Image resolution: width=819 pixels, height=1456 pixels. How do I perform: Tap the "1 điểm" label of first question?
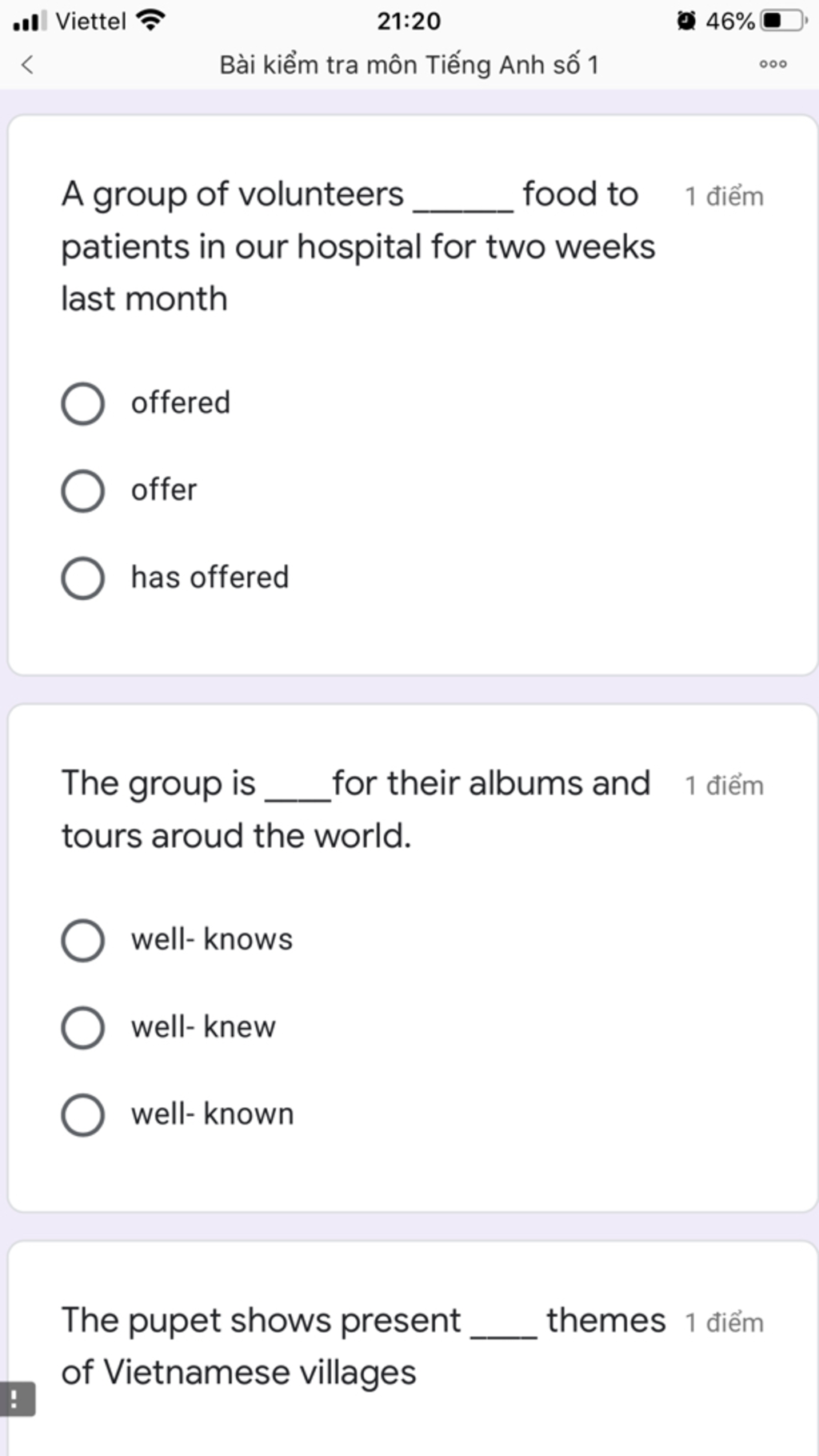[x=724, y=197]
